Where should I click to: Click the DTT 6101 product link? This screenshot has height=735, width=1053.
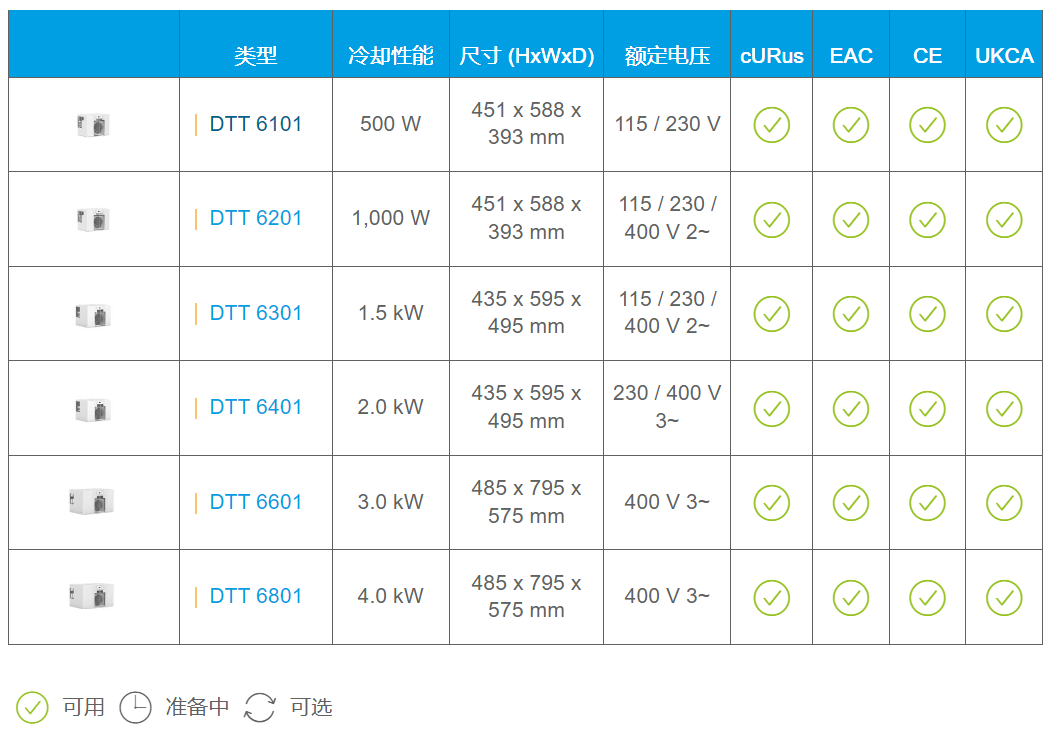(255, 124)
